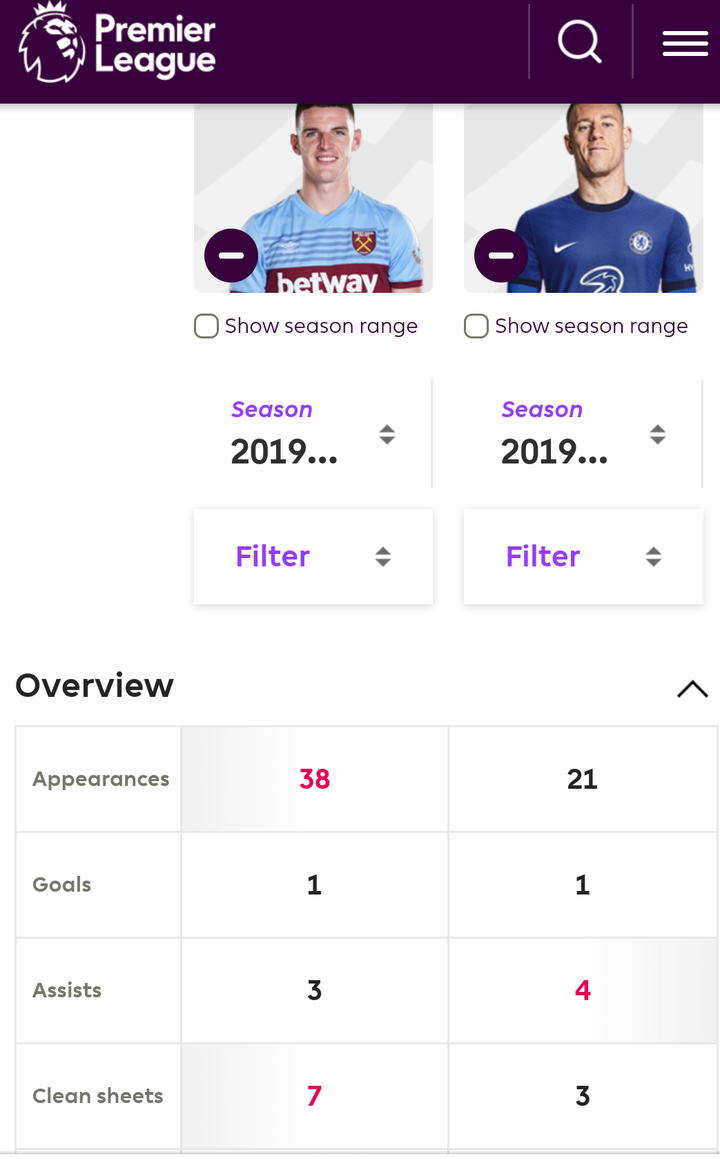
Task: Click the left player's 38 appearances value
Action: pos(314,779)
